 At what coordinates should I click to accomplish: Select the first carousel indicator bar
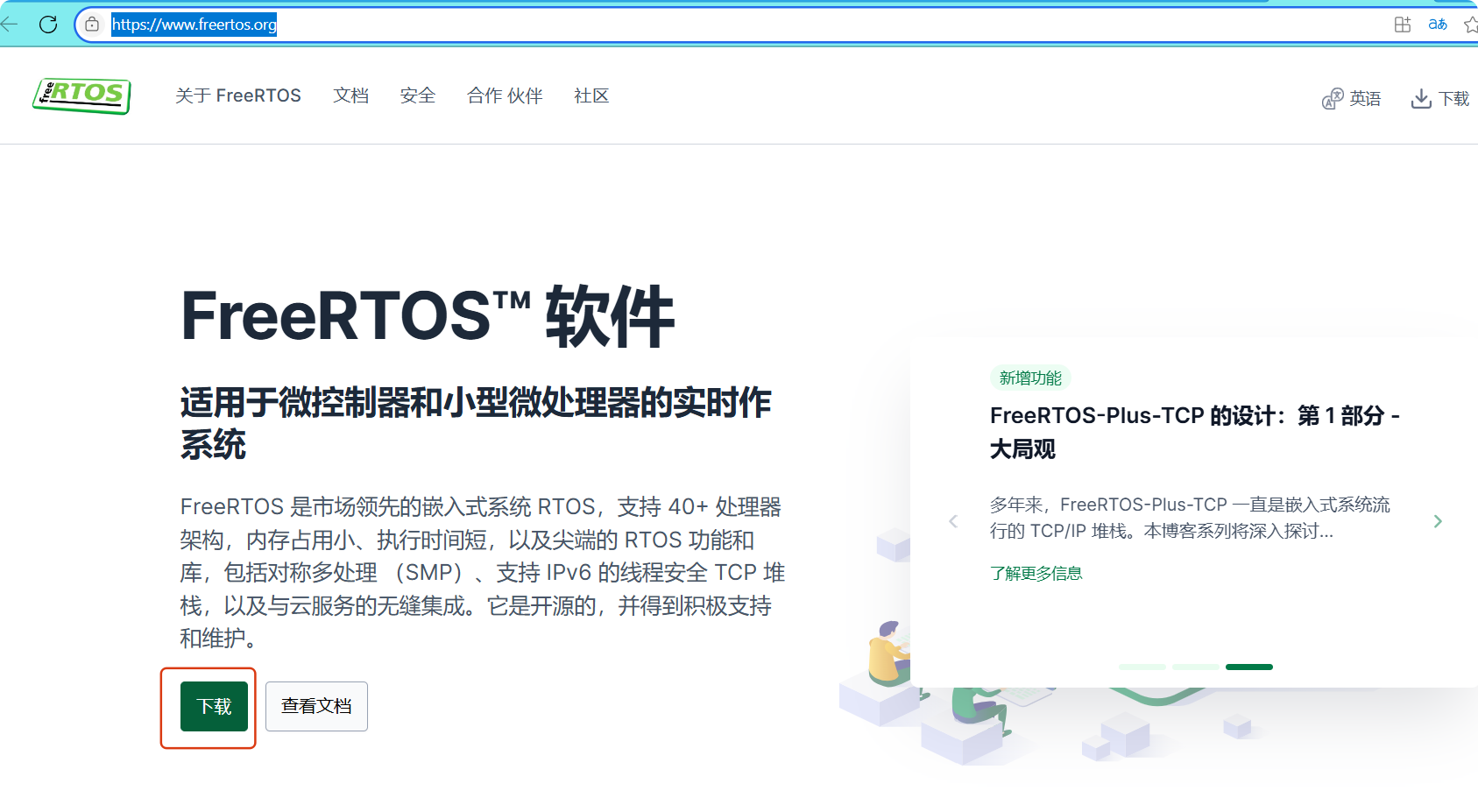pos(1142,667)
